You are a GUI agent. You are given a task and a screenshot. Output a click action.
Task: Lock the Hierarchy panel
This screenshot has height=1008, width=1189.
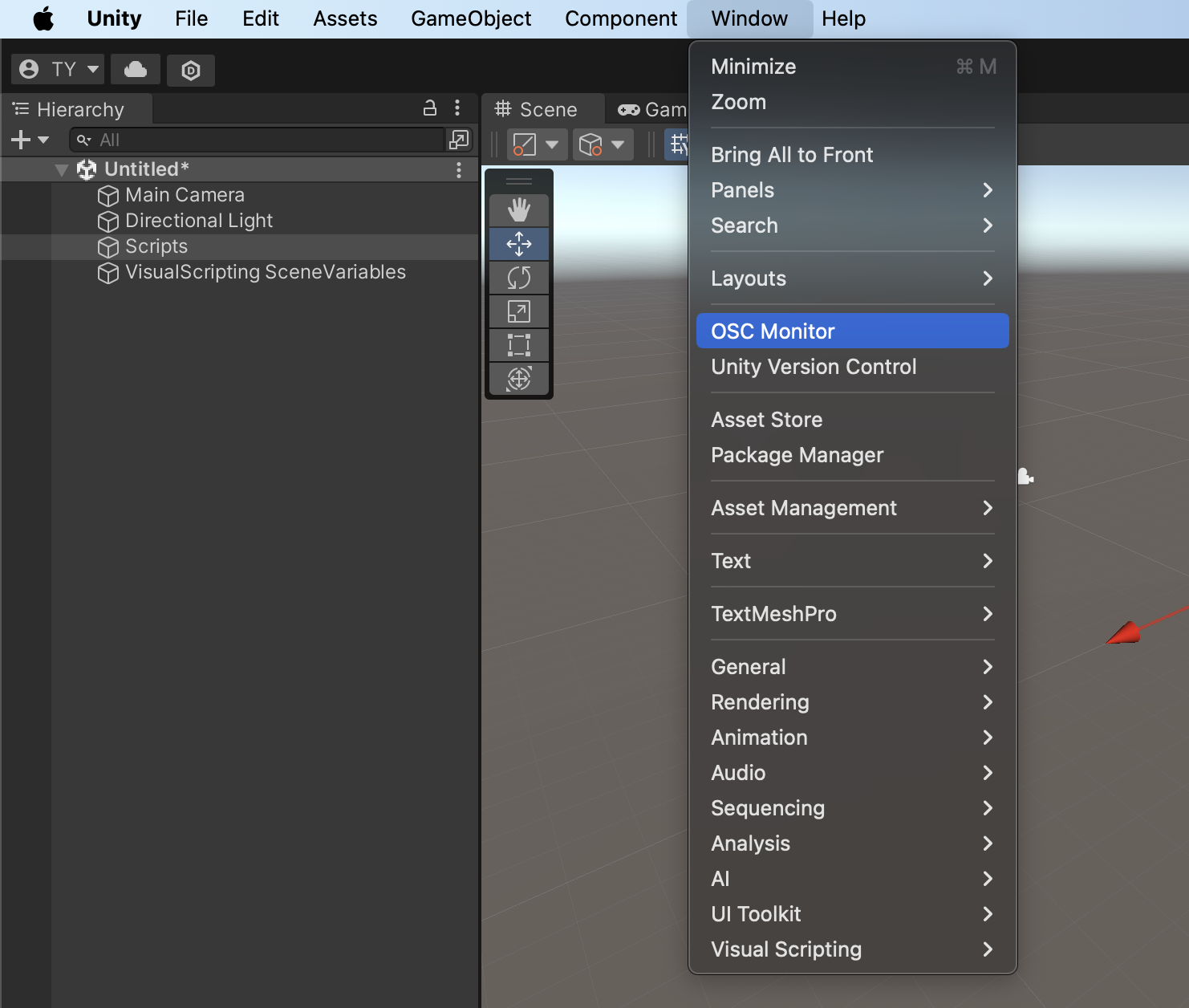(x=430, y=108)
